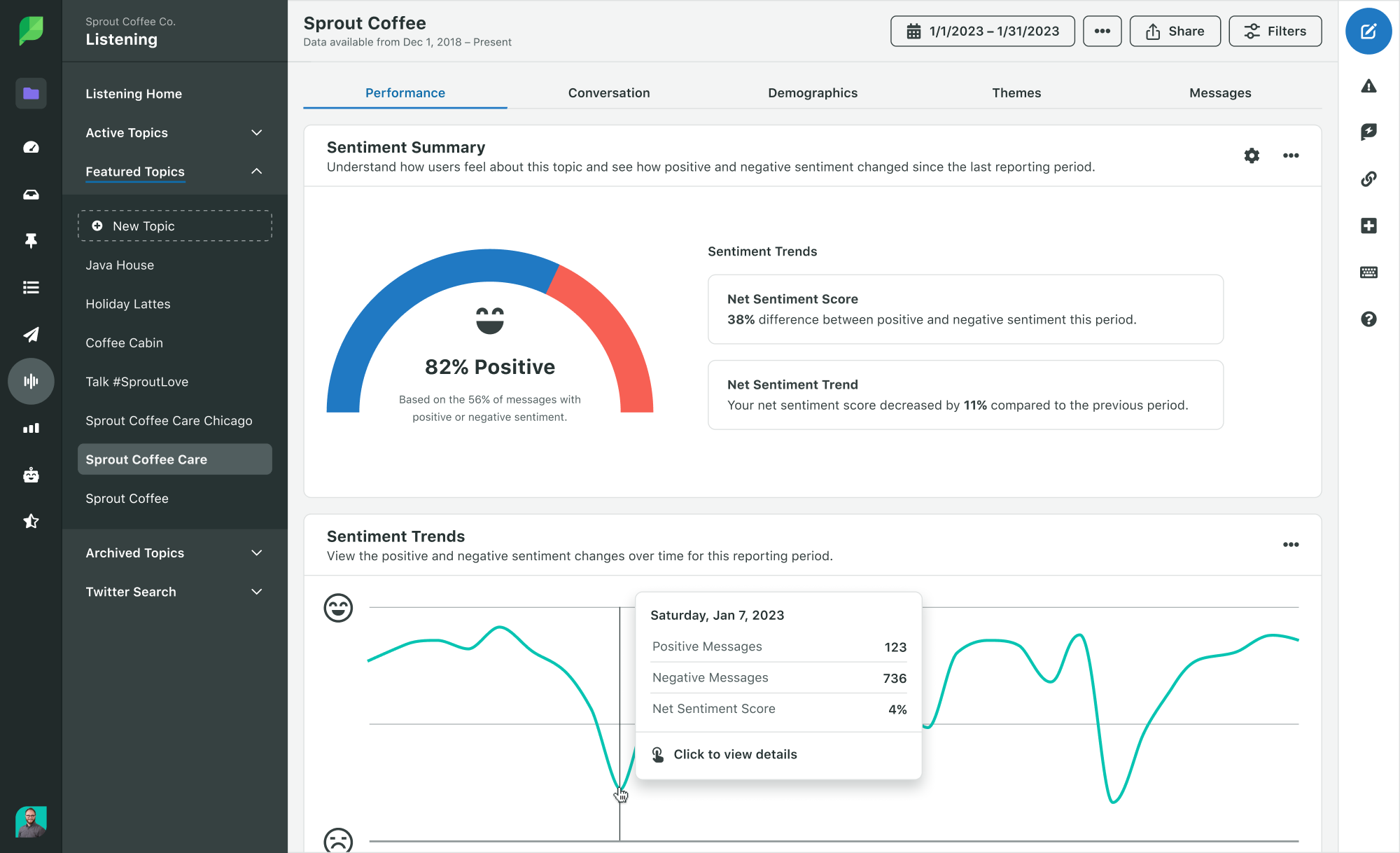This screenshot has width=1400, height=853.
Task: Select the Sprout Coffee topic
Action: tap(125, 498)
